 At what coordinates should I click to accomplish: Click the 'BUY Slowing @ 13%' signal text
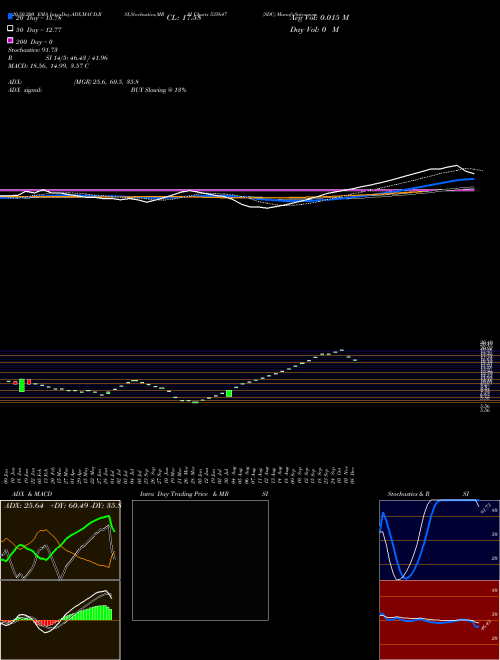(158, 90)
